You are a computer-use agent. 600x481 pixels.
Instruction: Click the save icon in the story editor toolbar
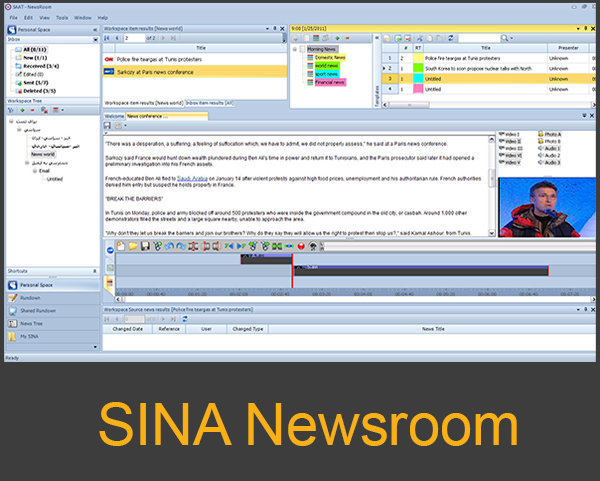coord(107,126)
